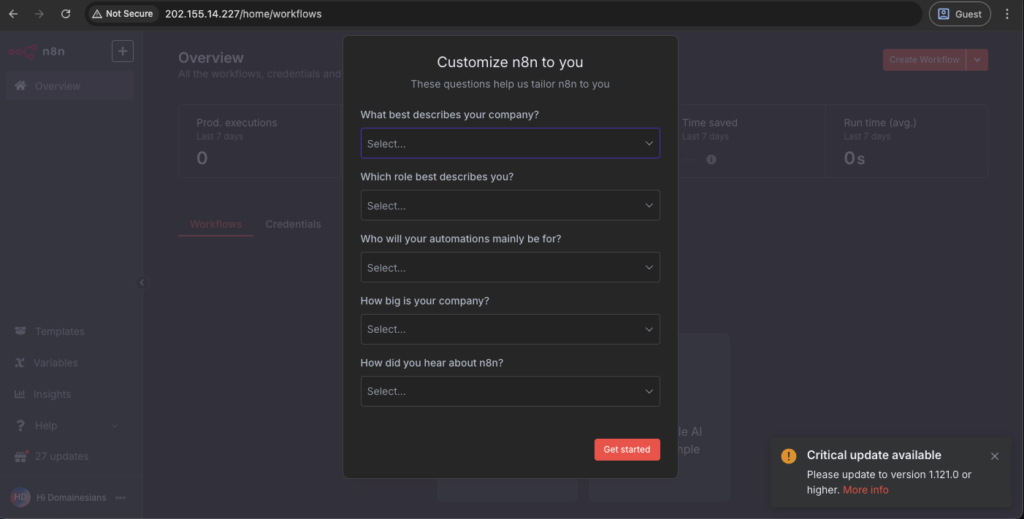
Task: Open Variables in the sidebar
Action: tap(55, 363)
